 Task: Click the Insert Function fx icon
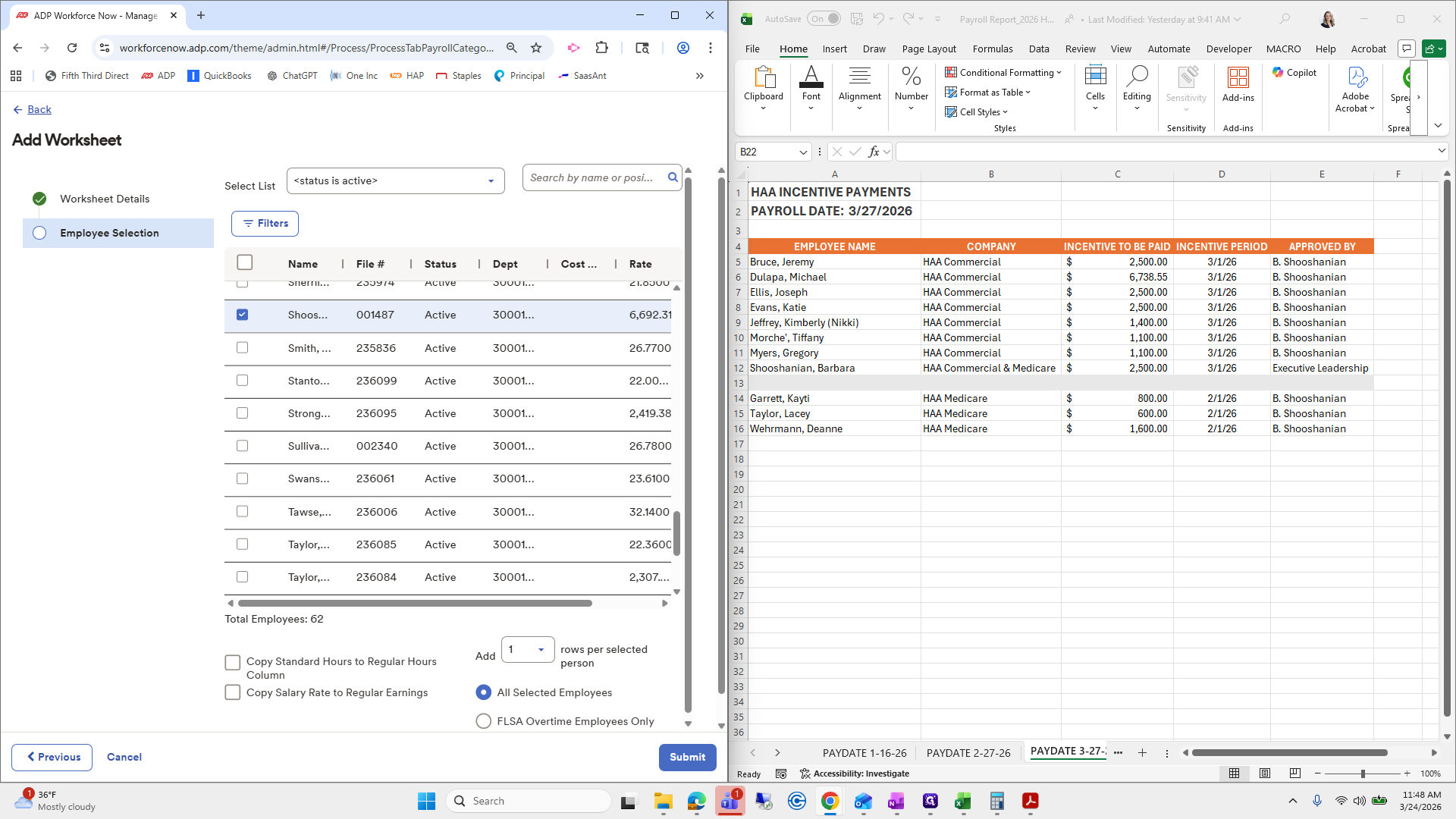[874, 152]
